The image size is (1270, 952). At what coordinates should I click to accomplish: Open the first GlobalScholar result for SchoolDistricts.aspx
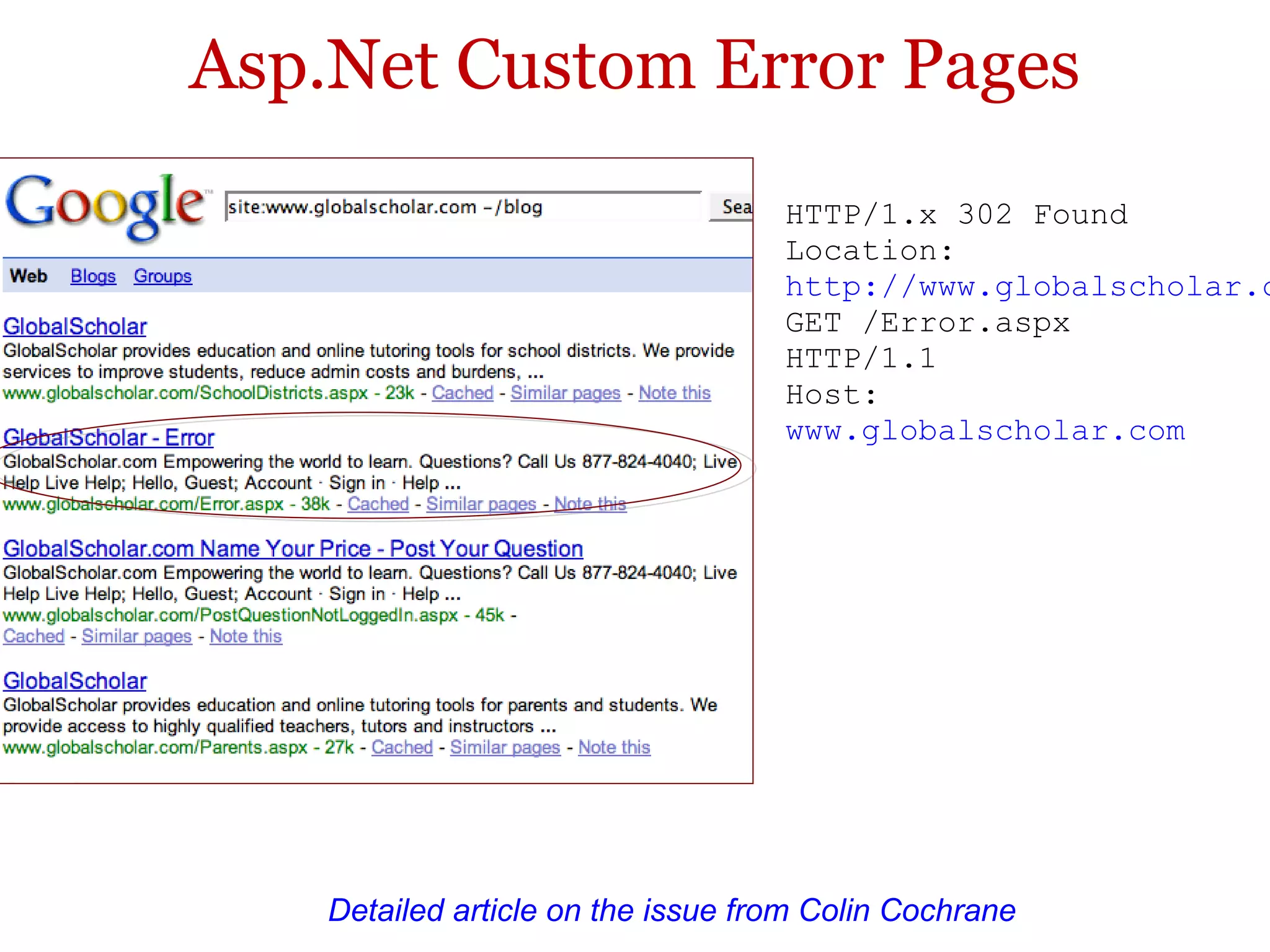[x=75, y=327]
